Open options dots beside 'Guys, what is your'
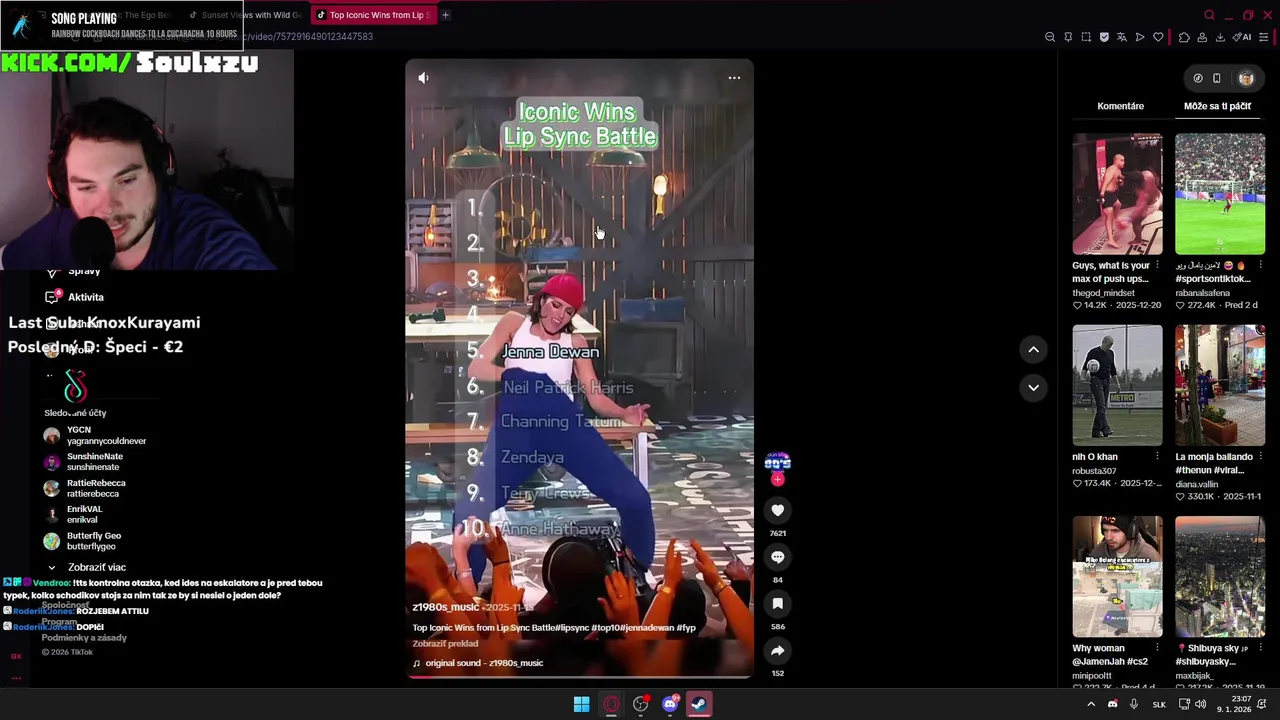1280x720 pixels. [1157, 266]
